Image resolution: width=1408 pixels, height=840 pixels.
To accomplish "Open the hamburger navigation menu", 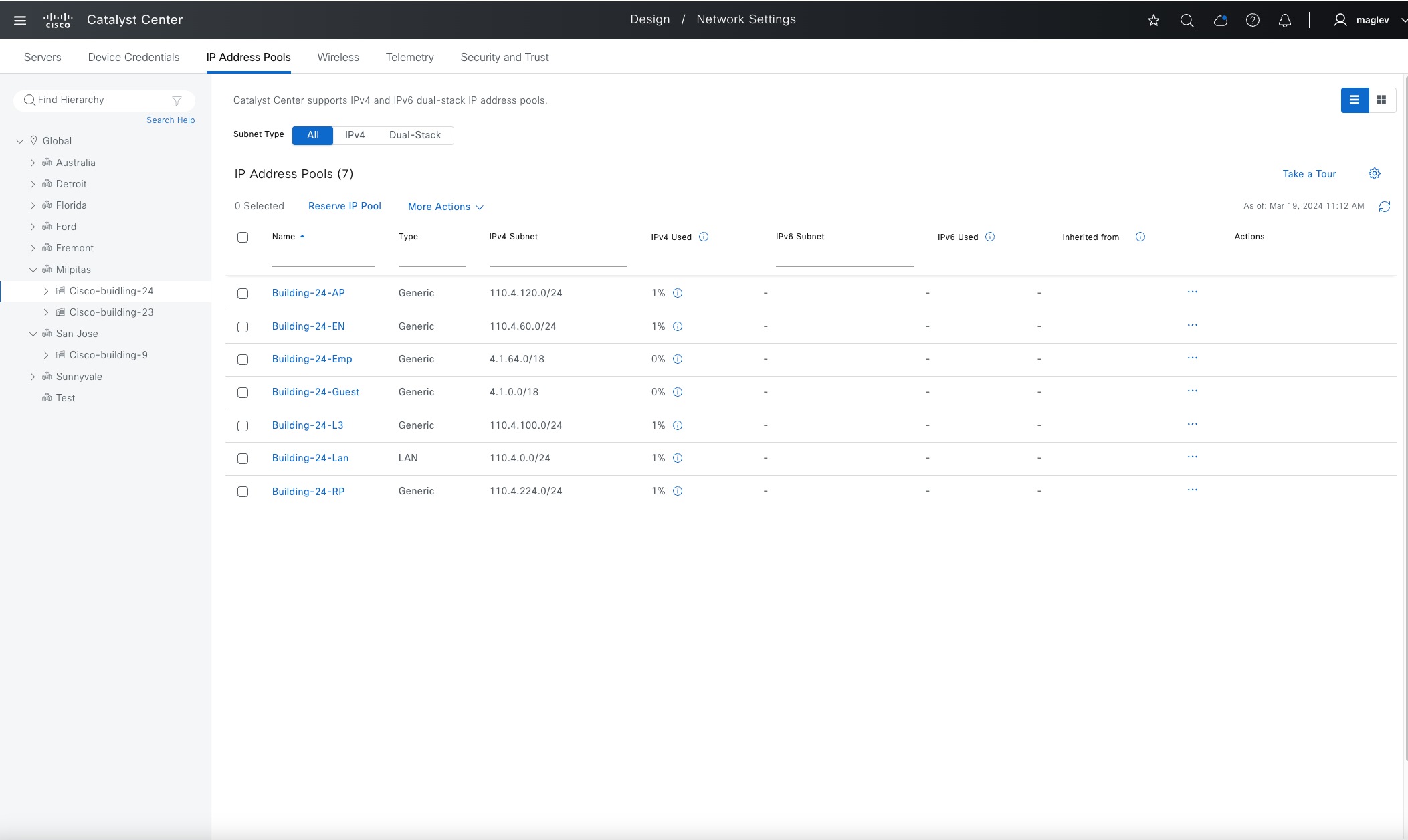I will click(x=20, y=21).
